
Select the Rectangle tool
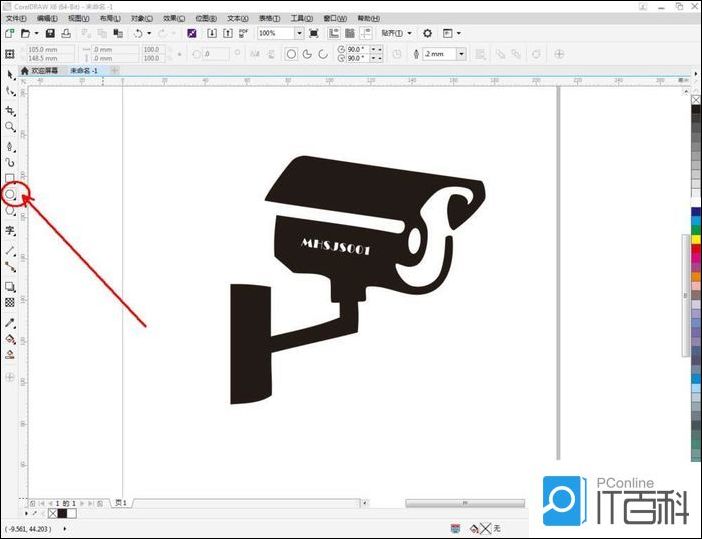(10, 179)
